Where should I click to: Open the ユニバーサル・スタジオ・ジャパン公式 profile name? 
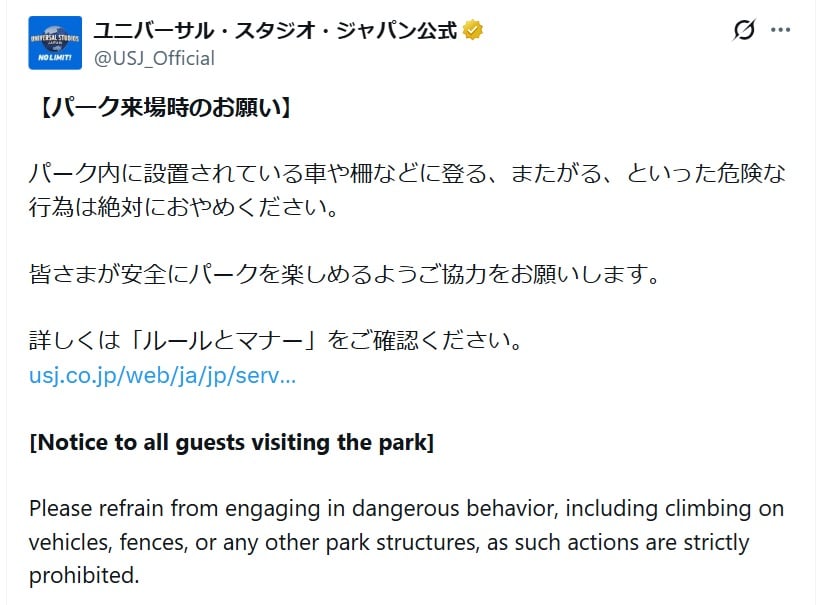[275, 30]
